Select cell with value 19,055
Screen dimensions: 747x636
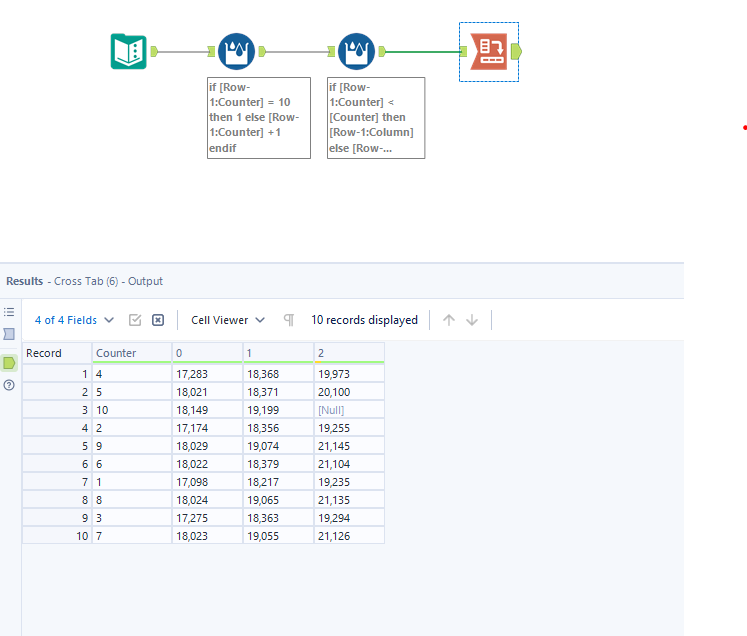point(278,536)
